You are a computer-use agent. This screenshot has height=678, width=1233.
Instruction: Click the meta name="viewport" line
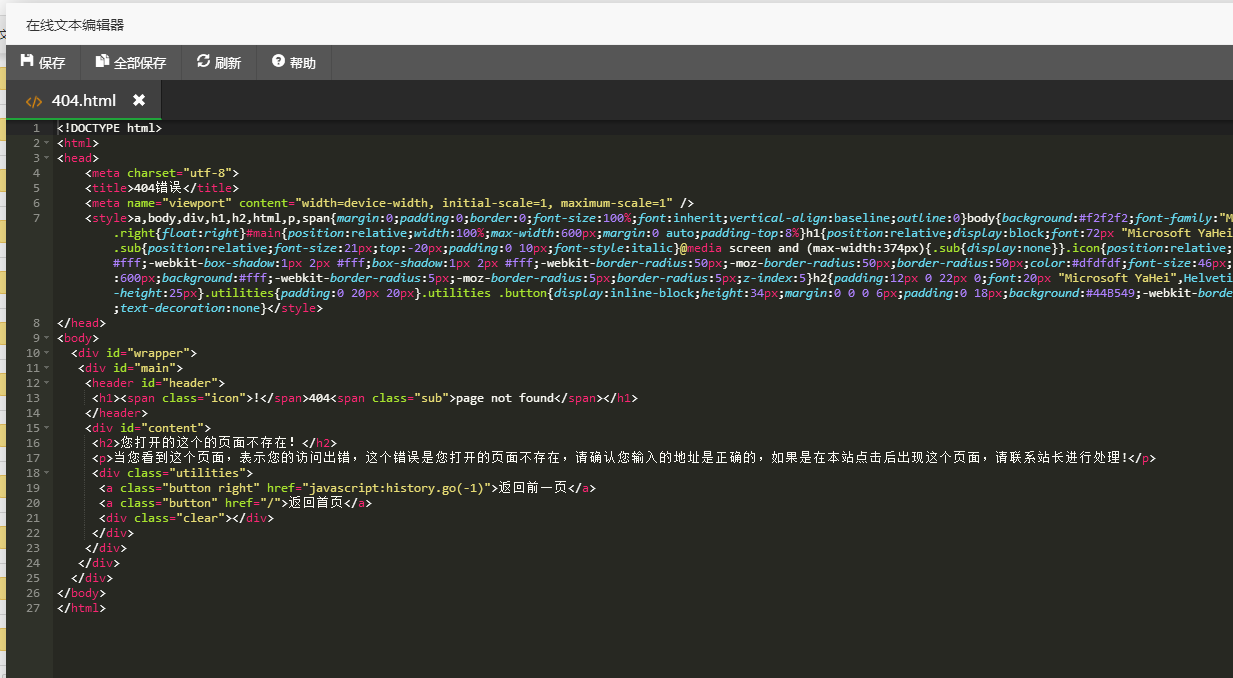pos(389,203)
